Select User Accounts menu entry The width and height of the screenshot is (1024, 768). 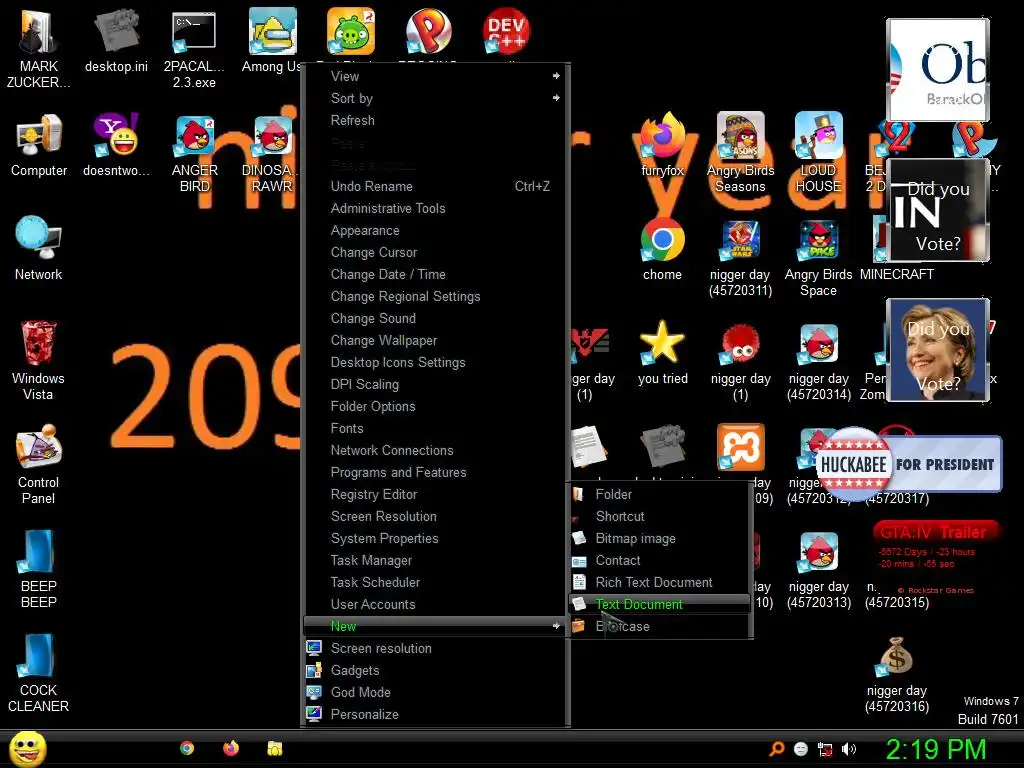point(435,604)
